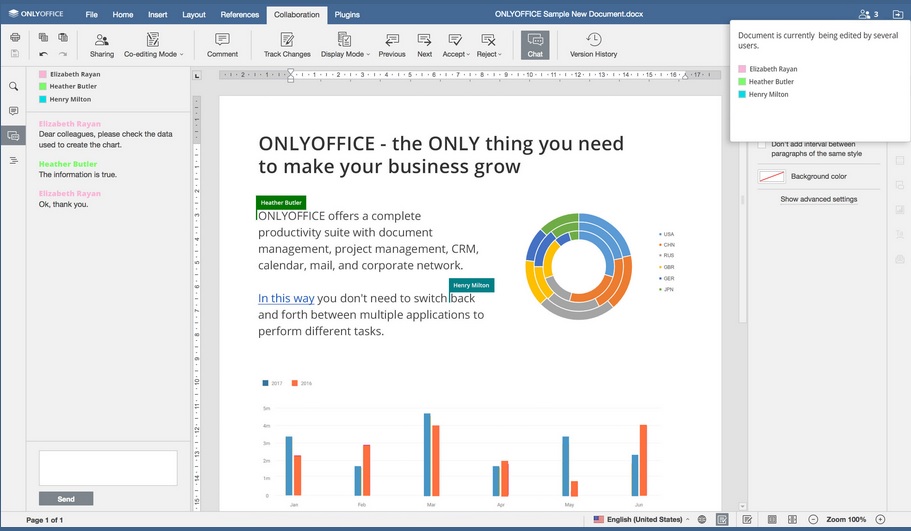Click the Reject change icon

pyautogui.click(x=488, y=40)
